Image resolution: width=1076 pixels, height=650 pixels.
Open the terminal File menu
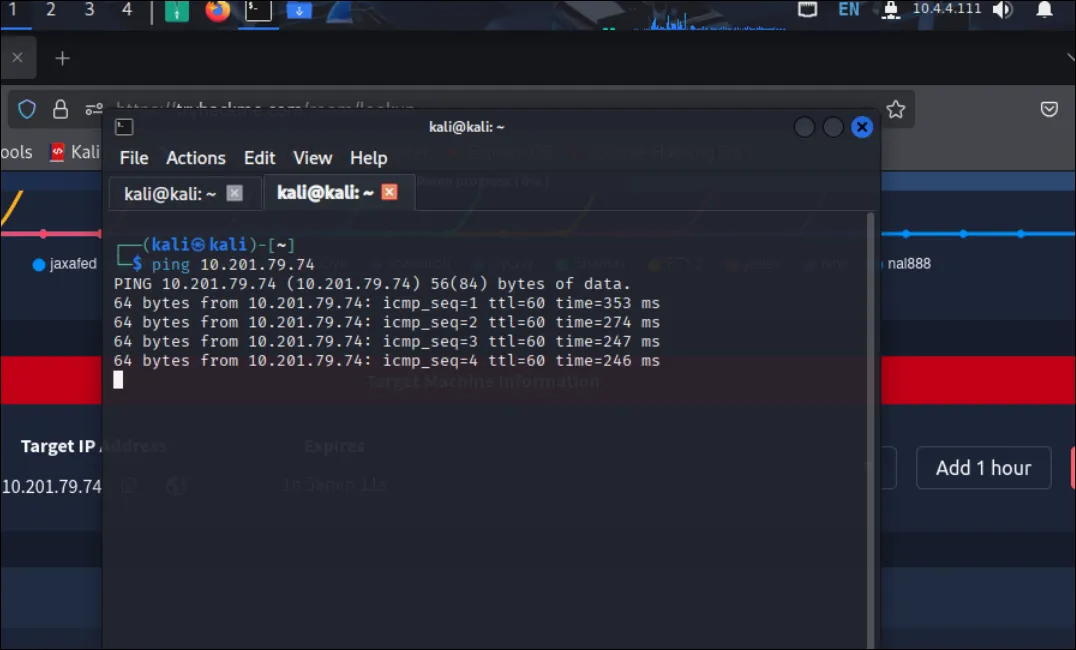pyautogui.click(x=134, y=159)
